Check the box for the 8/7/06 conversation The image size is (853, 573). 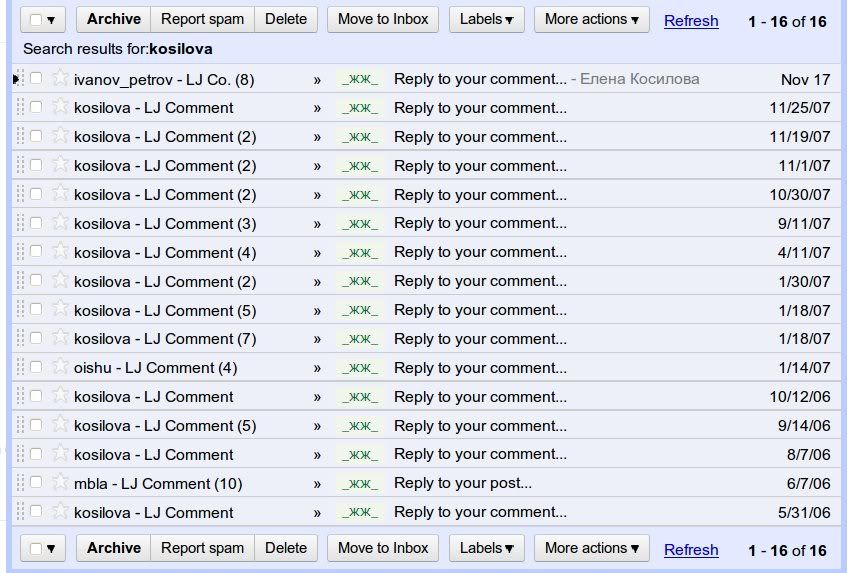[36, 454]
